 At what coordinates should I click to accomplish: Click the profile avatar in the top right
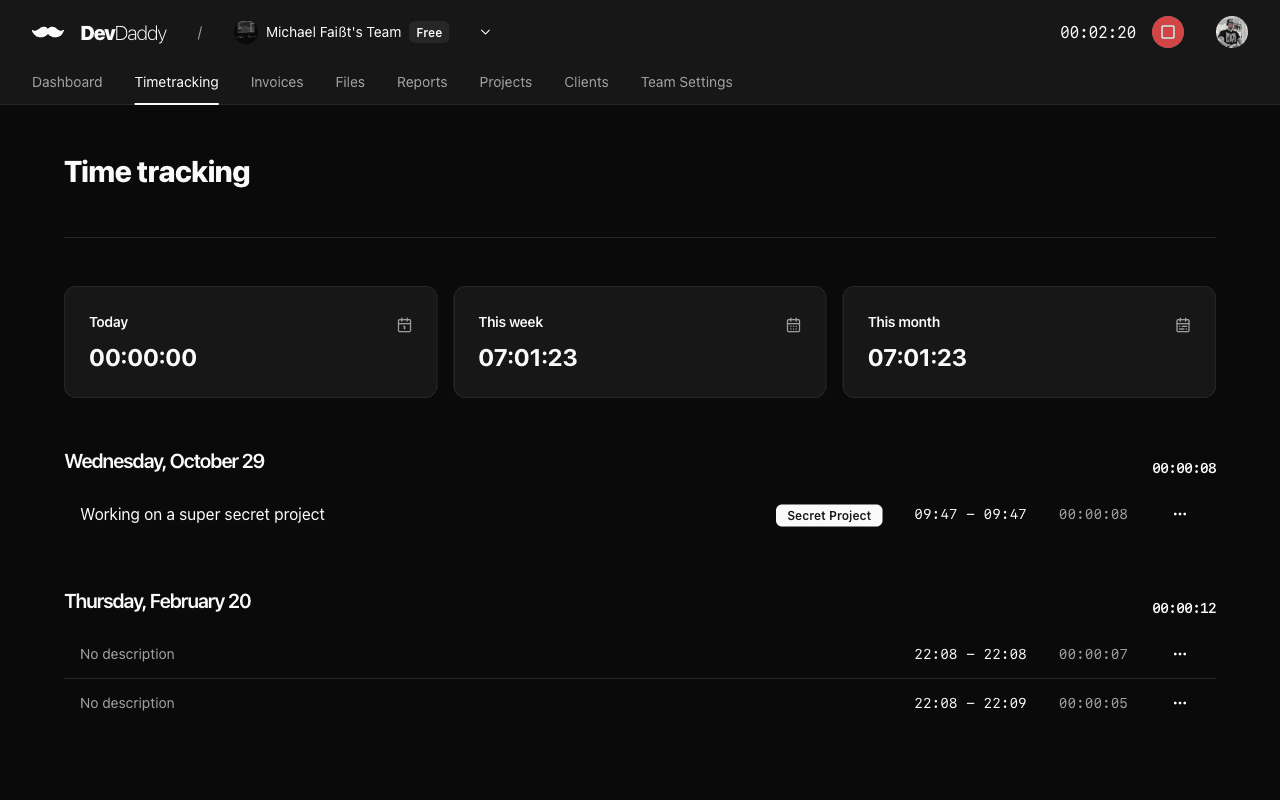[x=1231, y=32]
